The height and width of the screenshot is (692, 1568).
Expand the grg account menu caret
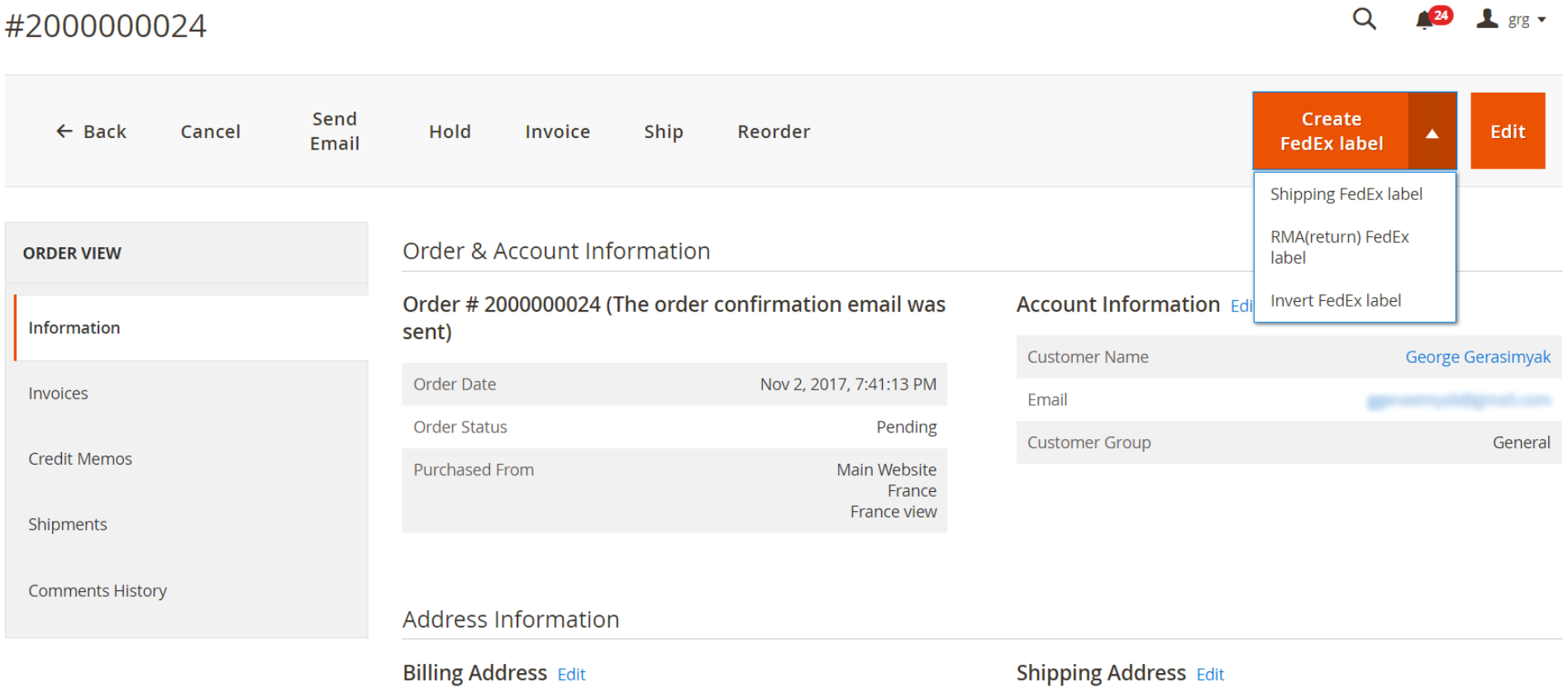point(1542,20)
